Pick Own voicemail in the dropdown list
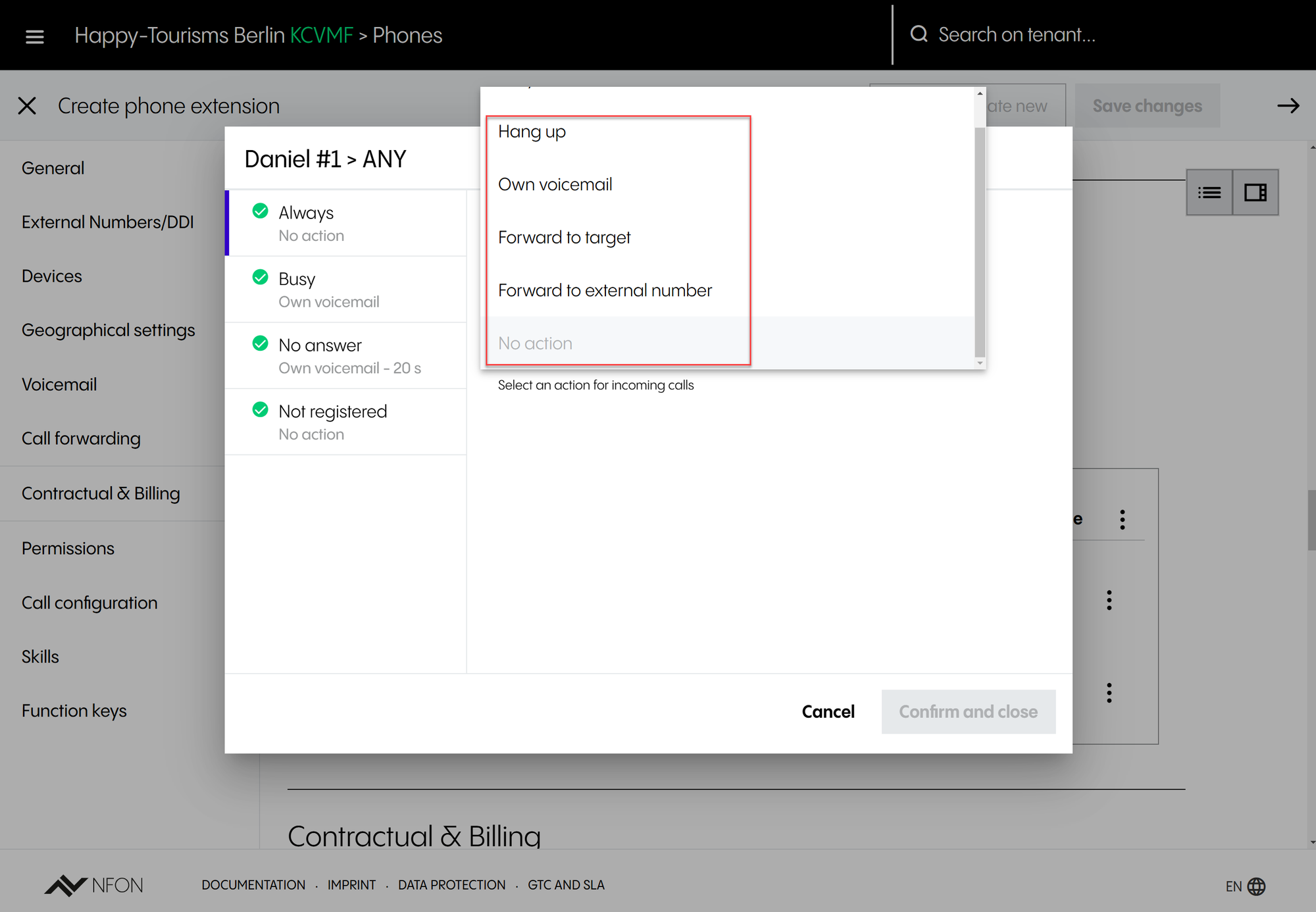This screenshot has height=912, width=1316. [555, 185]
